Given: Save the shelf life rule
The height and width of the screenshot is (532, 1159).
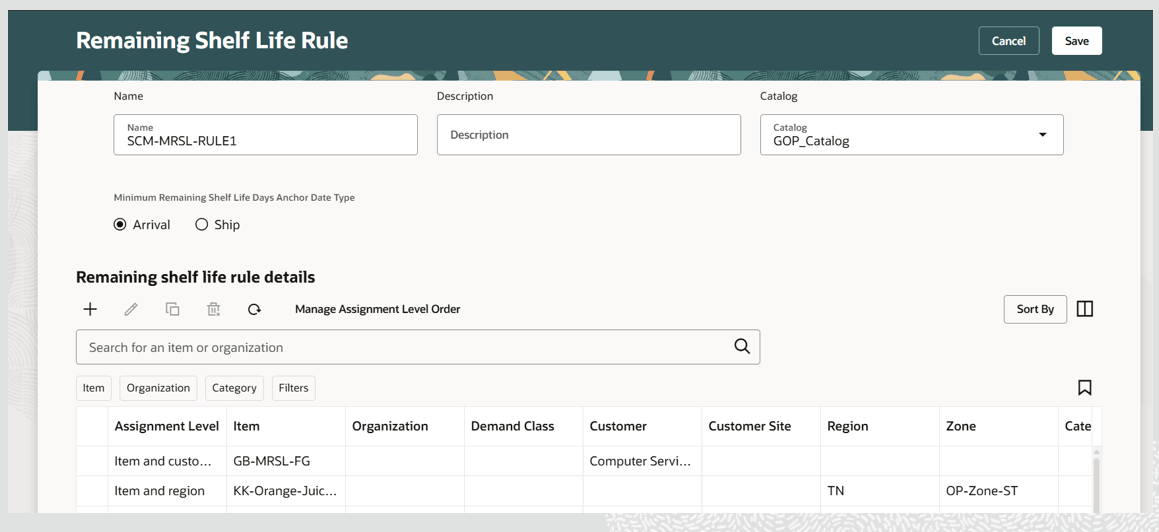Looking at the screenshot, I should 1076,41.
